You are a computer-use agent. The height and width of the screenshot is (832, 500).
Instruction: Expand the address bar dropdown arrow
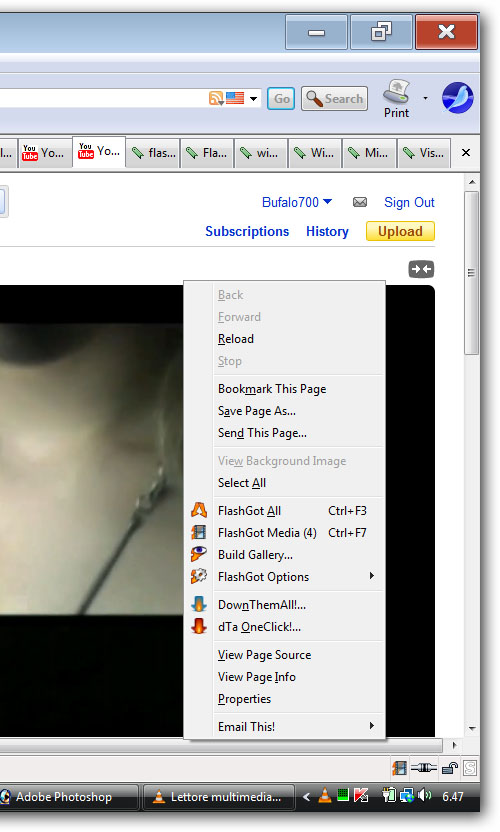[x=253, y=98]
